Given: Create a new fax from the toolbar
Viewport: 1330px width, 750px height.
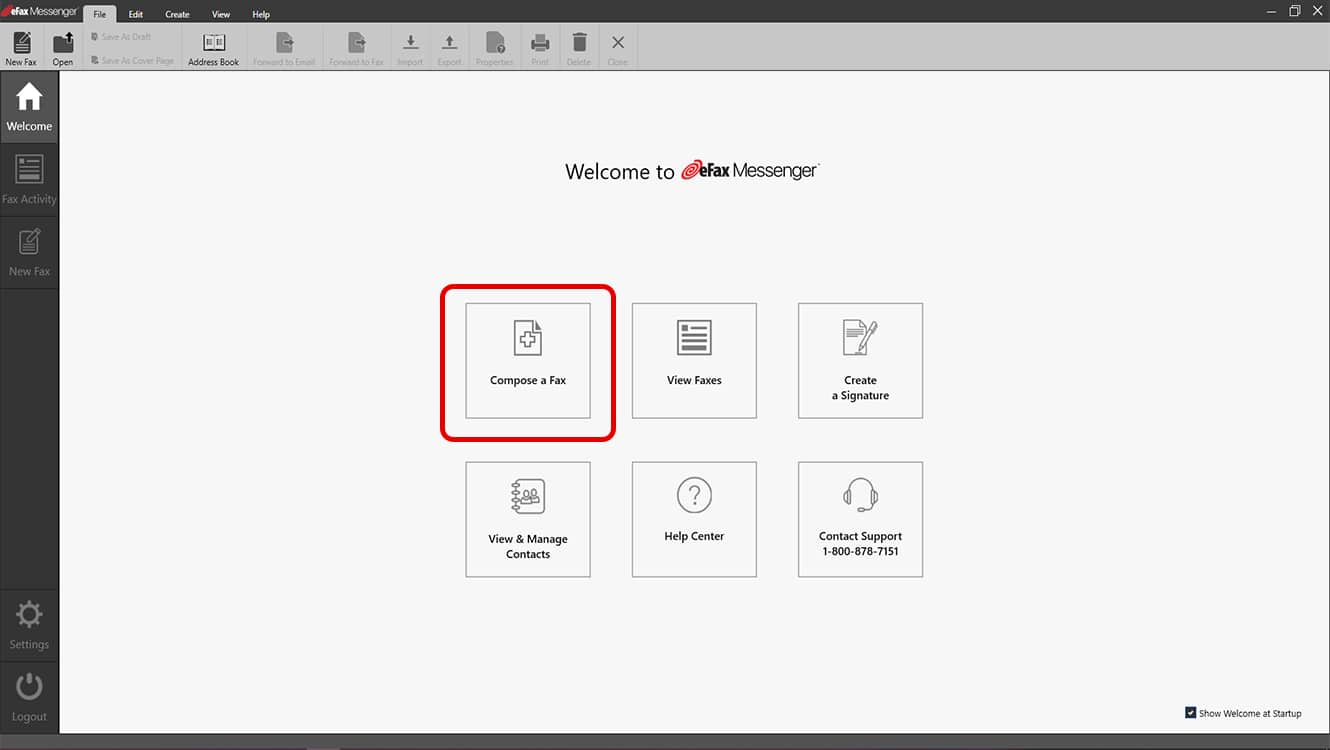Looking at the screenshot, I should pyautogui.click(x=21, y=46).
